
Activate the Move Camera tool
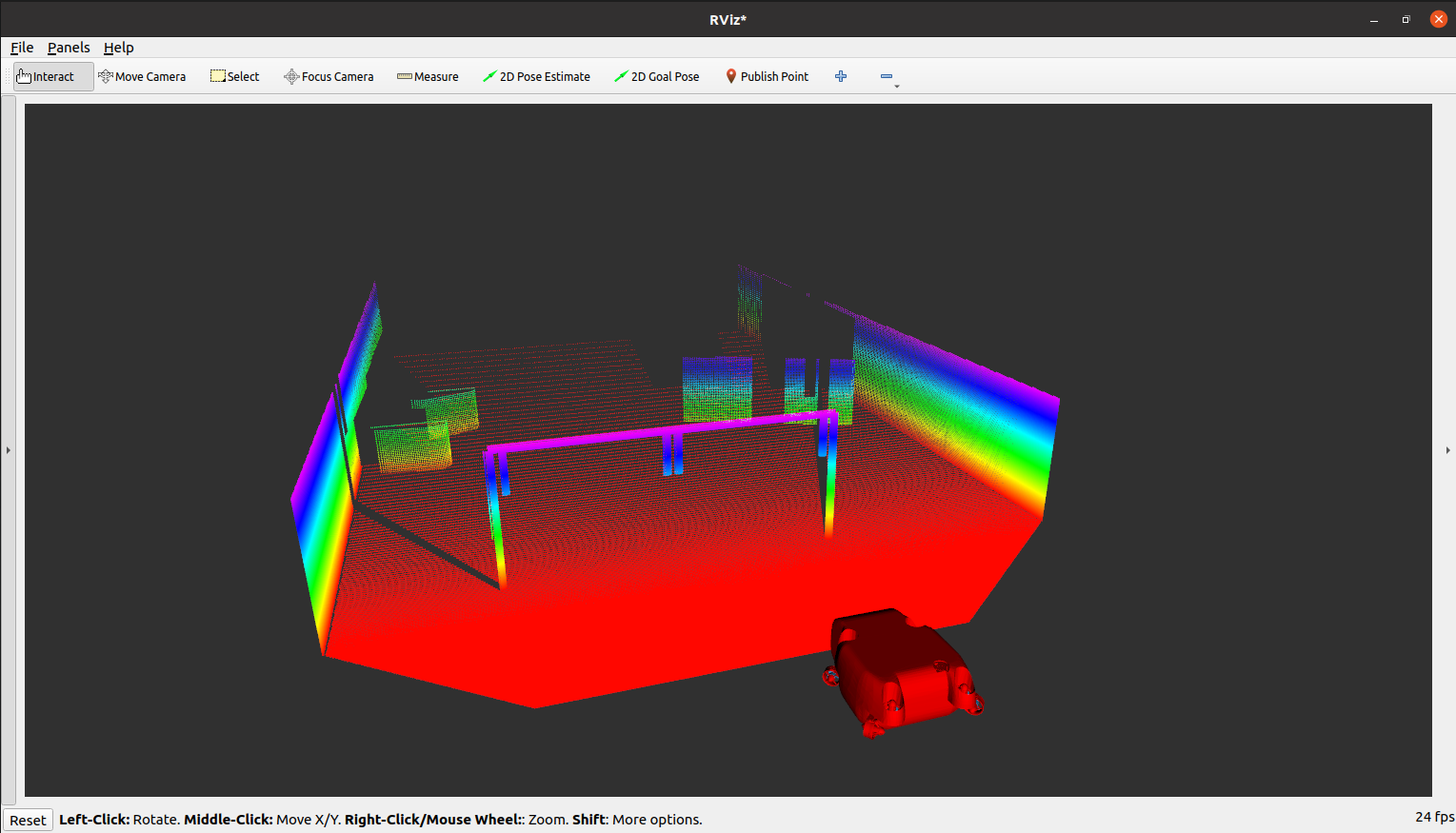(x=142, y=76)
